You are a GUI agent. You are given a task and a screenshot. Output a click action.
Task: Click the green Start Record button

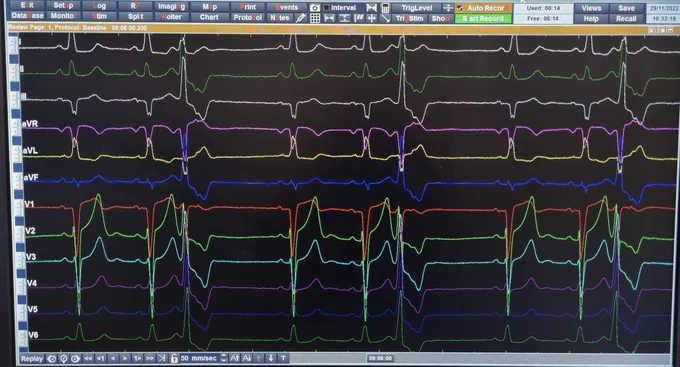(483, 19)
